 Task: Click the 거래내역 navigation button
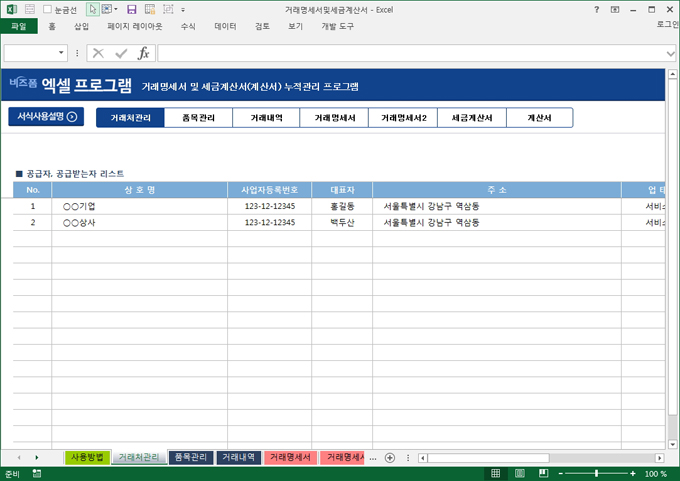click(266, 118)
